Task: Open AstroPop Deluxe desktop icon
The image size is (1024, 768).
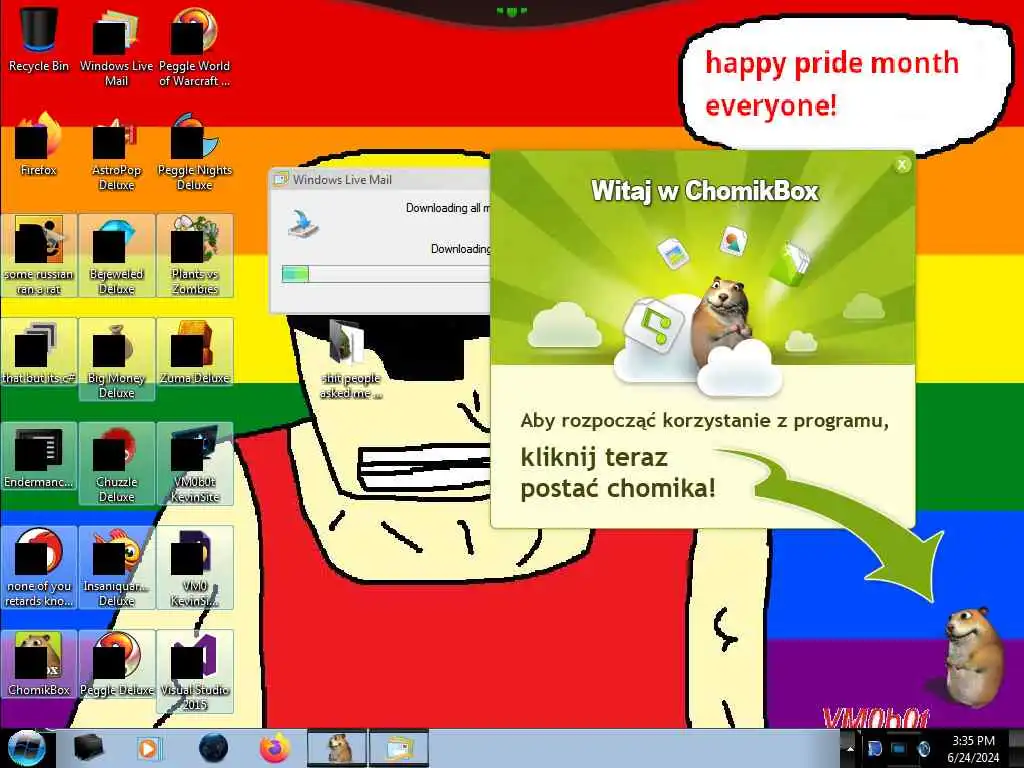Action: coord(116,152)
